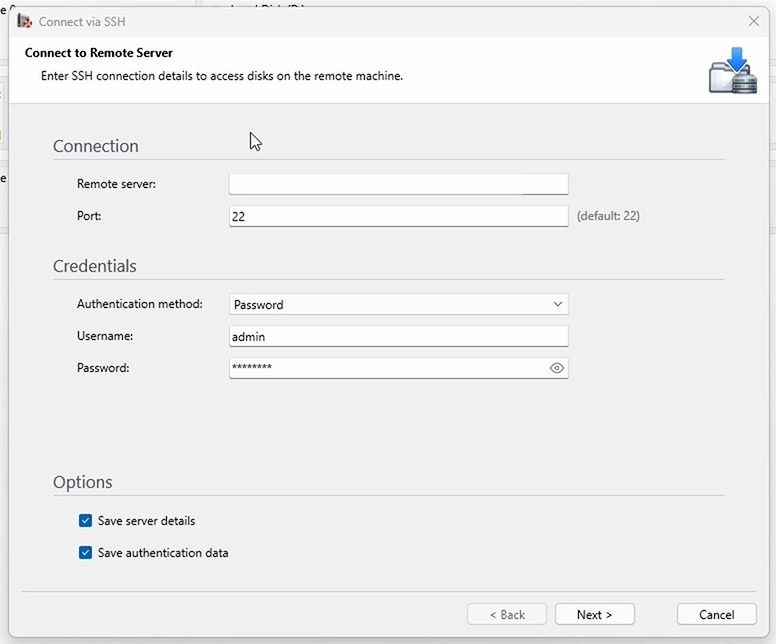Click the "Username:" label
This screenshot has height=644, width=776.
[105, 336]
